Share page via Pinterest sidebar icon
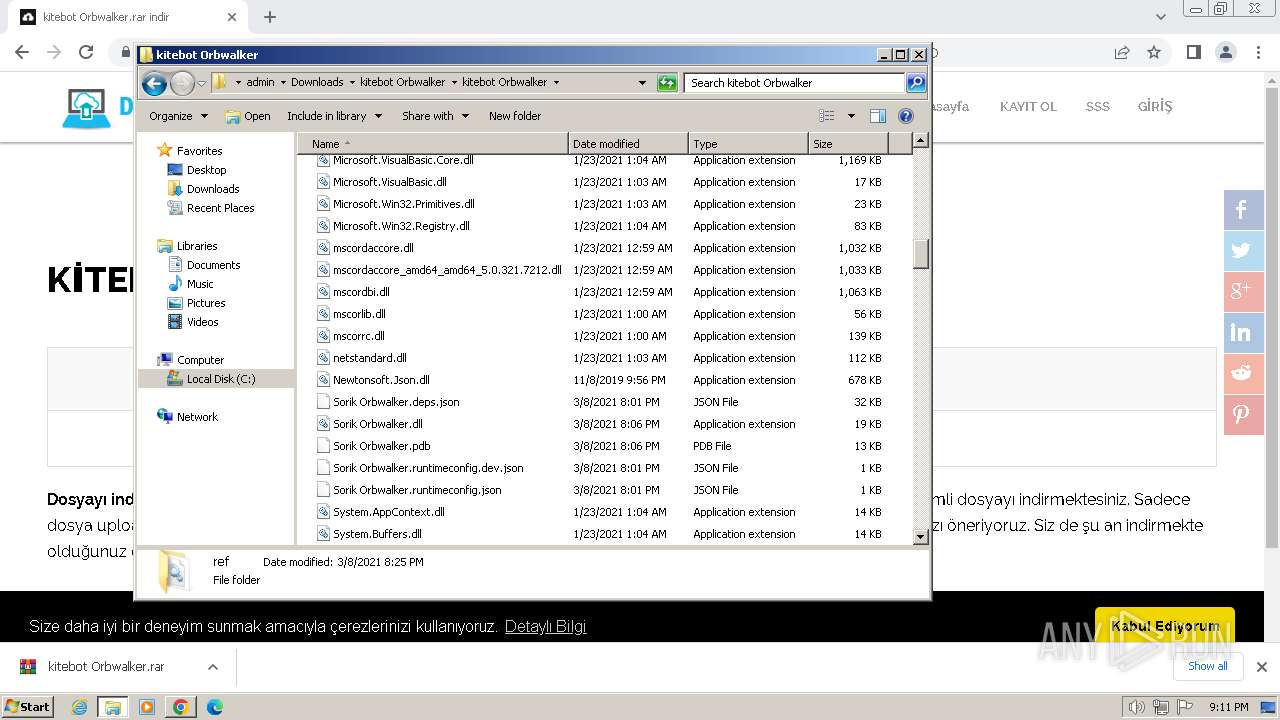 (x=1244, y=415)
